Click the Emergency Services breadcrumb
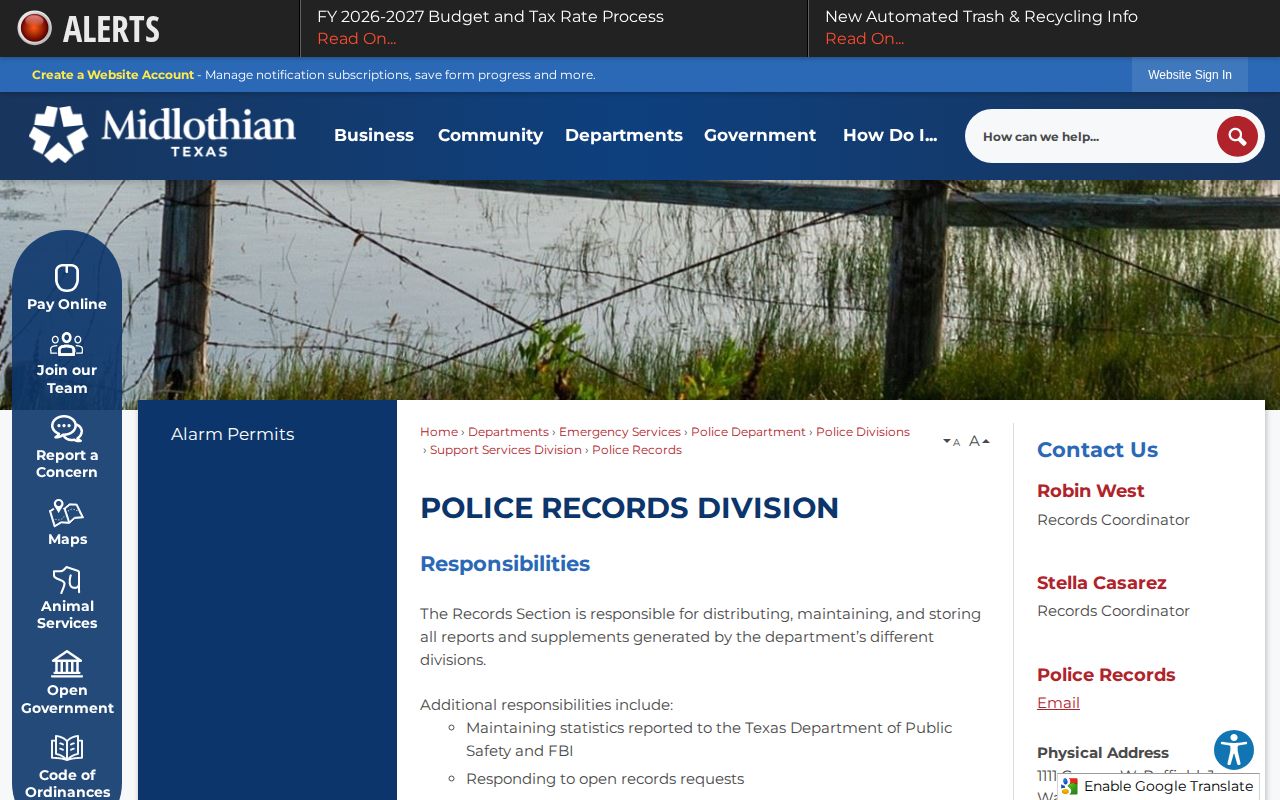Viewport: 1280px width, 800px height. tap(620, 432)
